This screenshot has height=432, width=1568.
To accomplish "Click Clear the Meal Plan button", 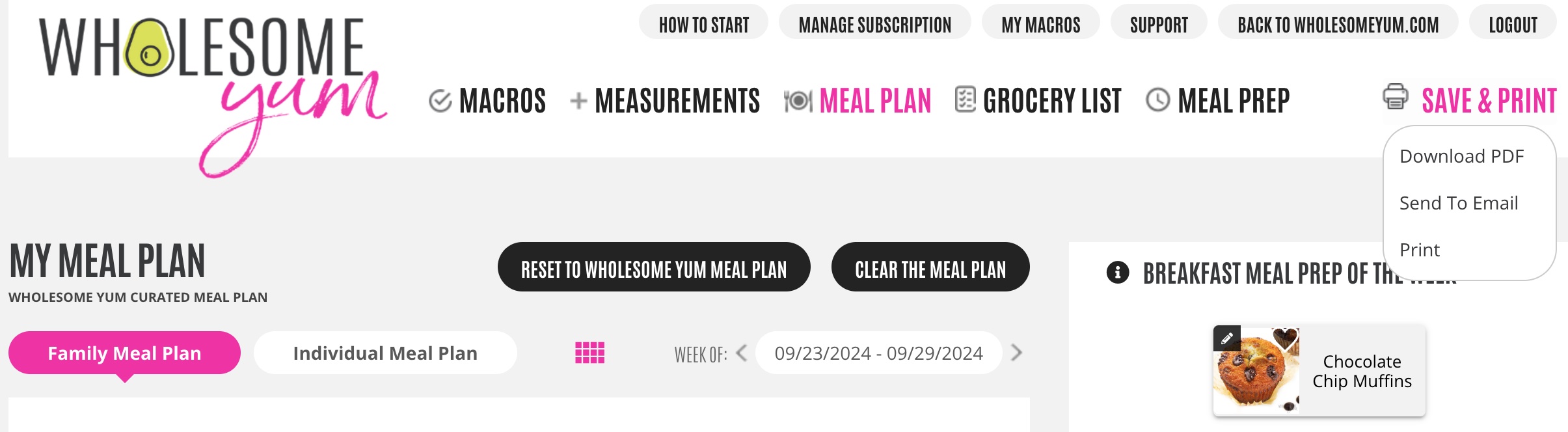I will [x=930, y=267].
